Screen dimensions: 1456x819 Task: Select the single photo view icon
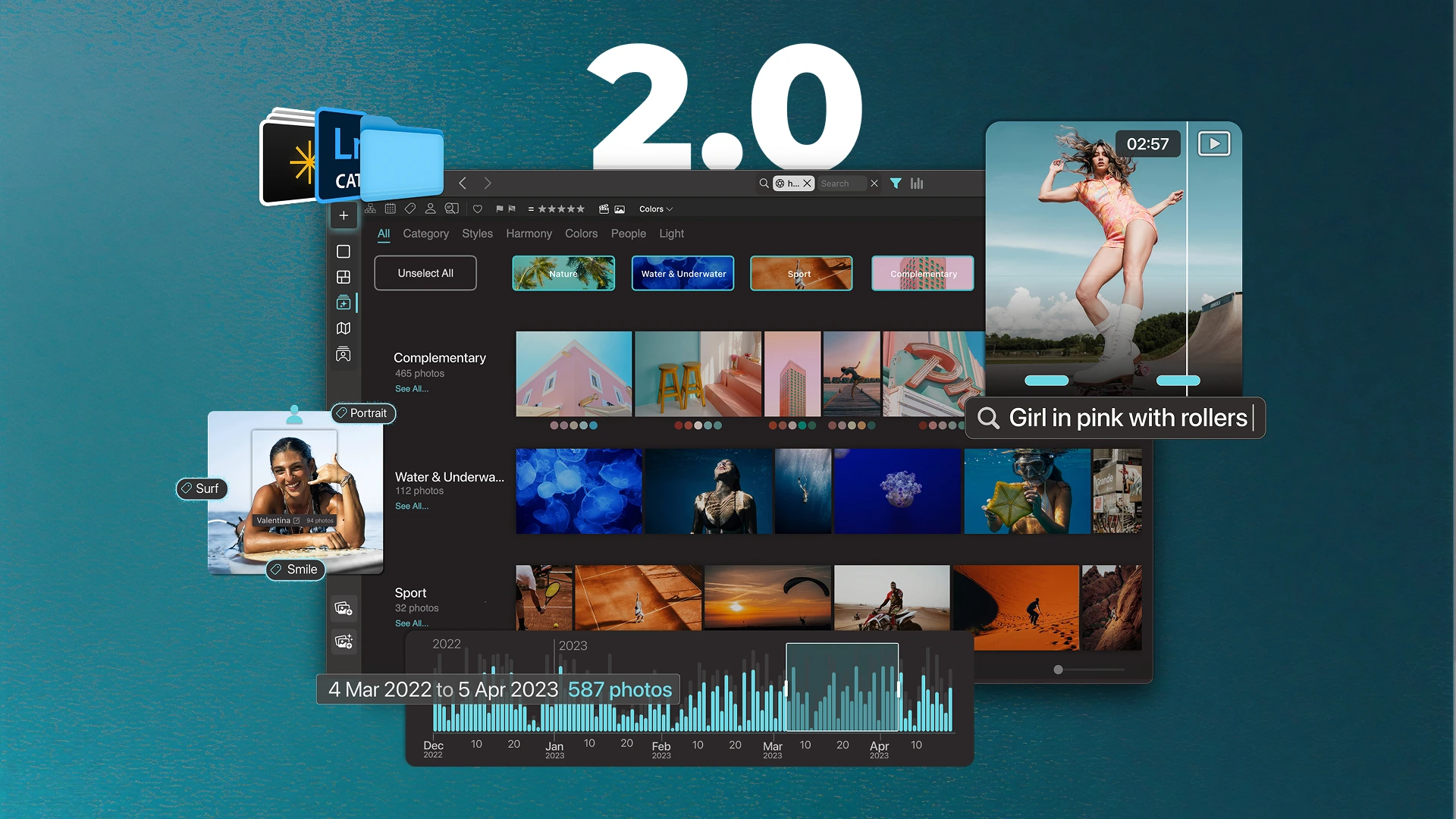(344, 251)
